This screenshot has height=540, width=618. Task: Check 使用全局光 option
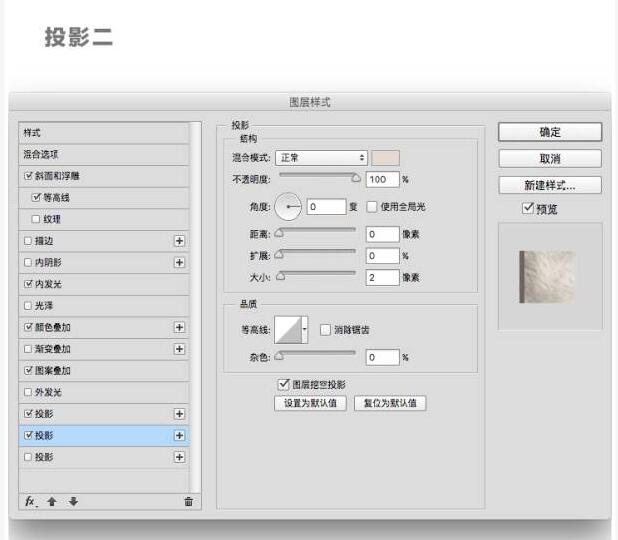pos(372,207)
